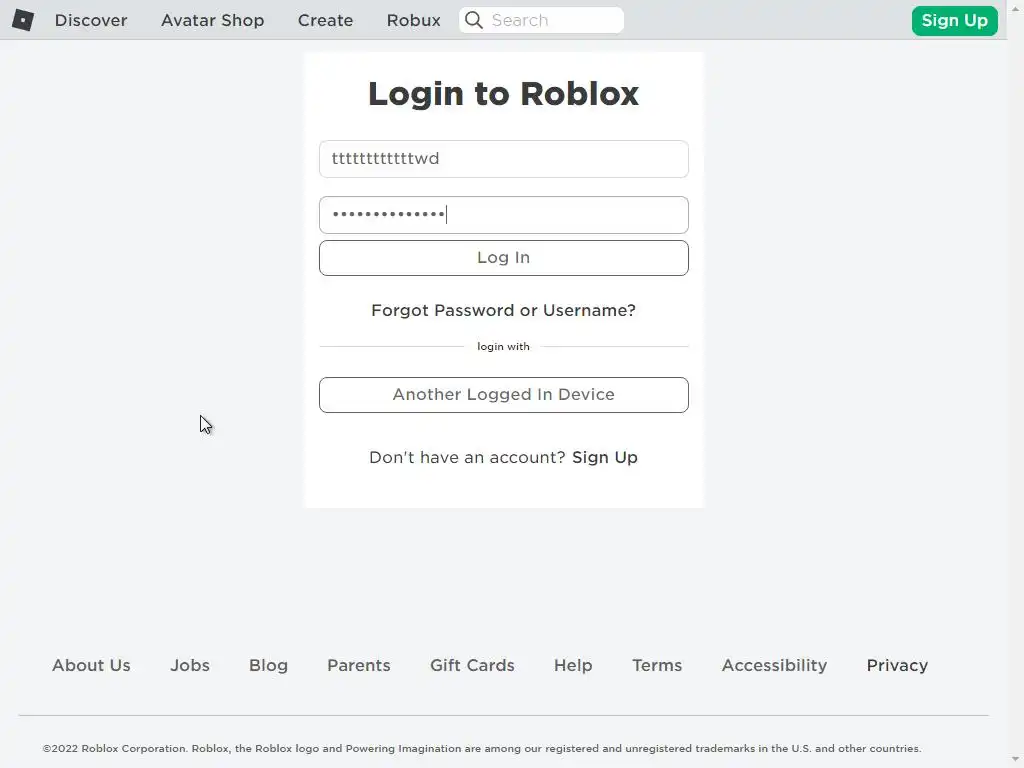
Task: Focus the Search input field
Action: click(541, 20)
